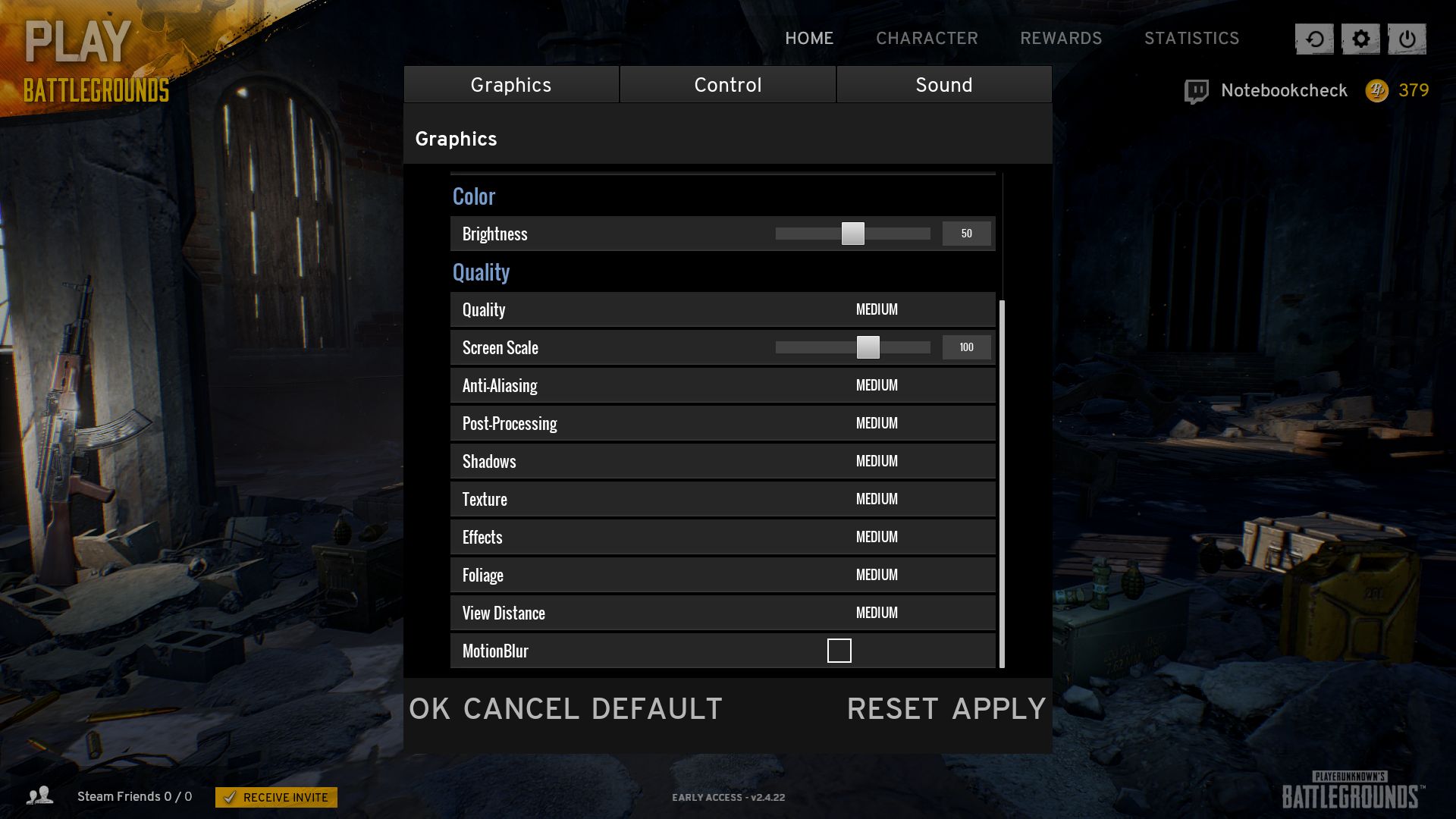Switch to the Control tab
Viewport: 1456px width, 819px height.
coord(727,84)
